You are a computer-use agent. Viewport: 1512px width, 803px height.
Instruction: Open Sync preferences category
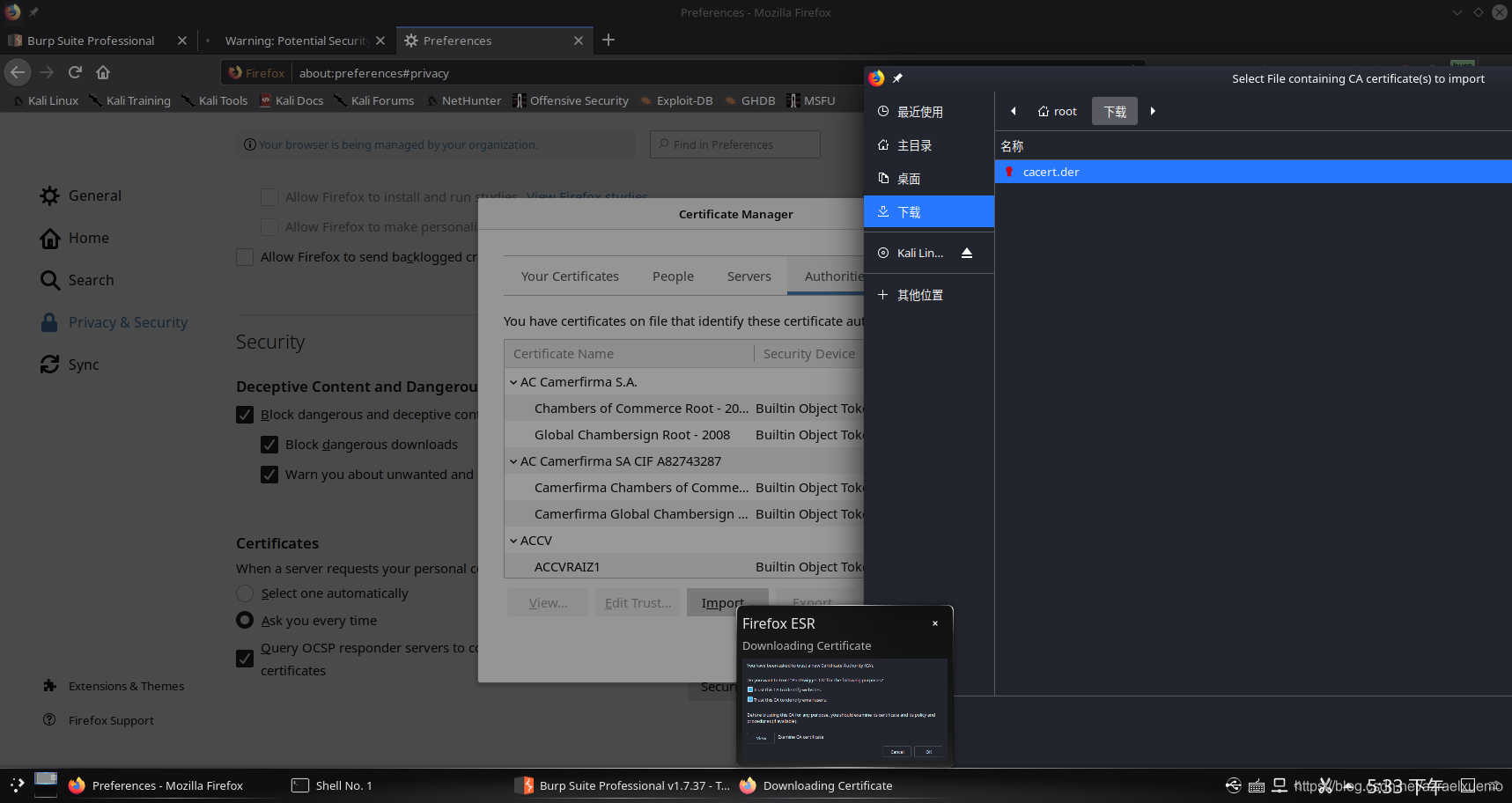click(x=70, y=365)
